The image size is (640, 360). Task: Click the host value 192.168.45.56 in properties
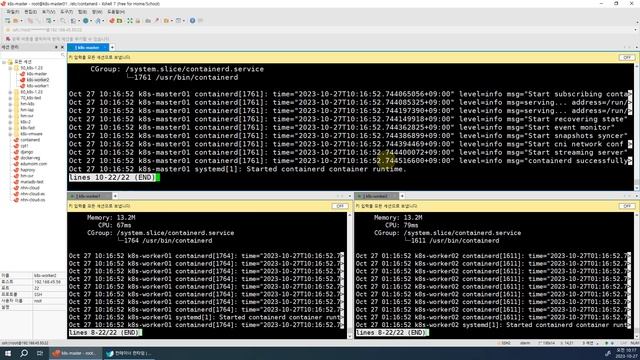[x=47, y=282]
